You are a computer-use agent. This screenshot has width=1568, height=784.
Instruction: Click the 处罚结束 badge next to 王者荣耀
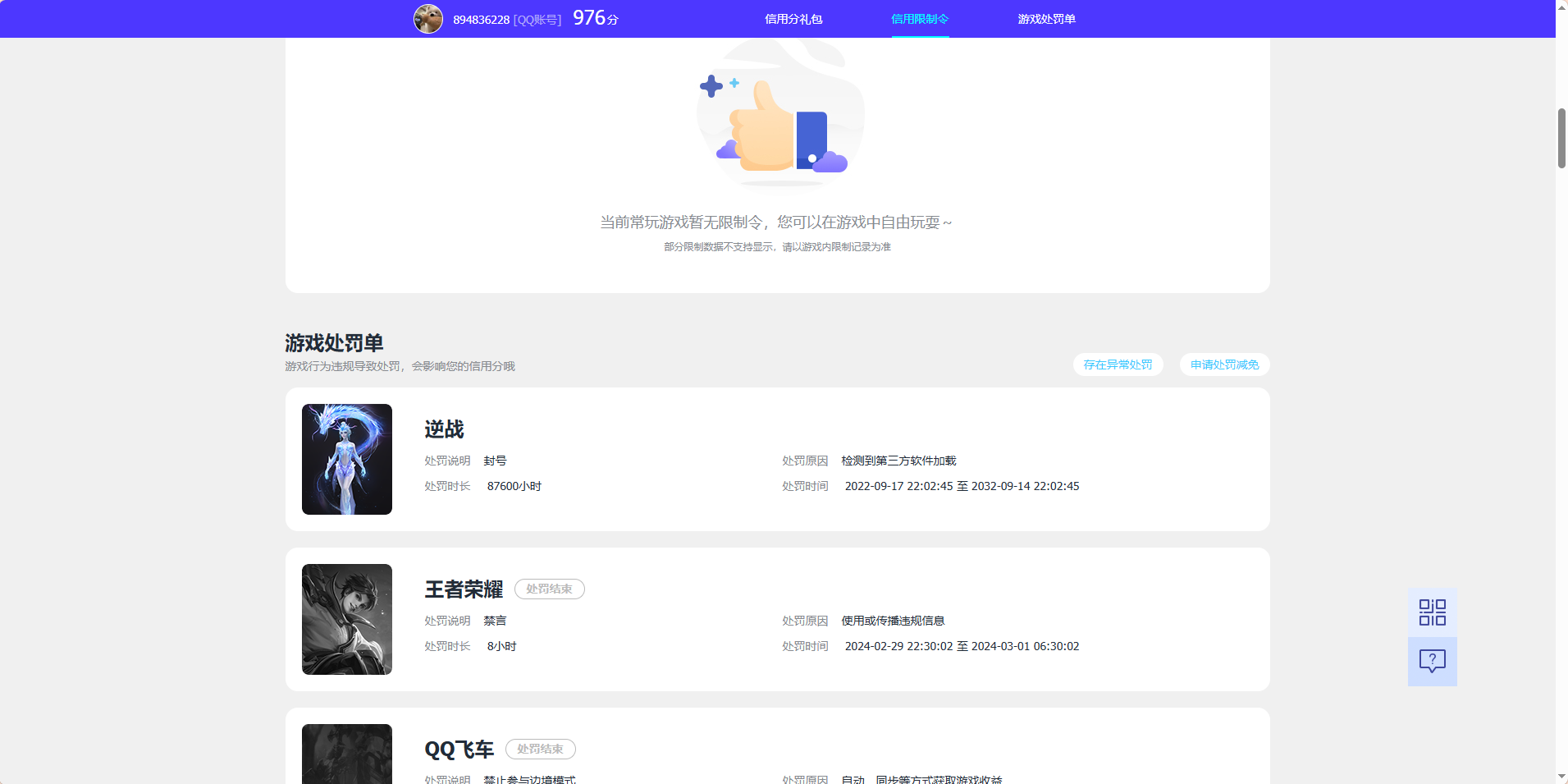549,589
